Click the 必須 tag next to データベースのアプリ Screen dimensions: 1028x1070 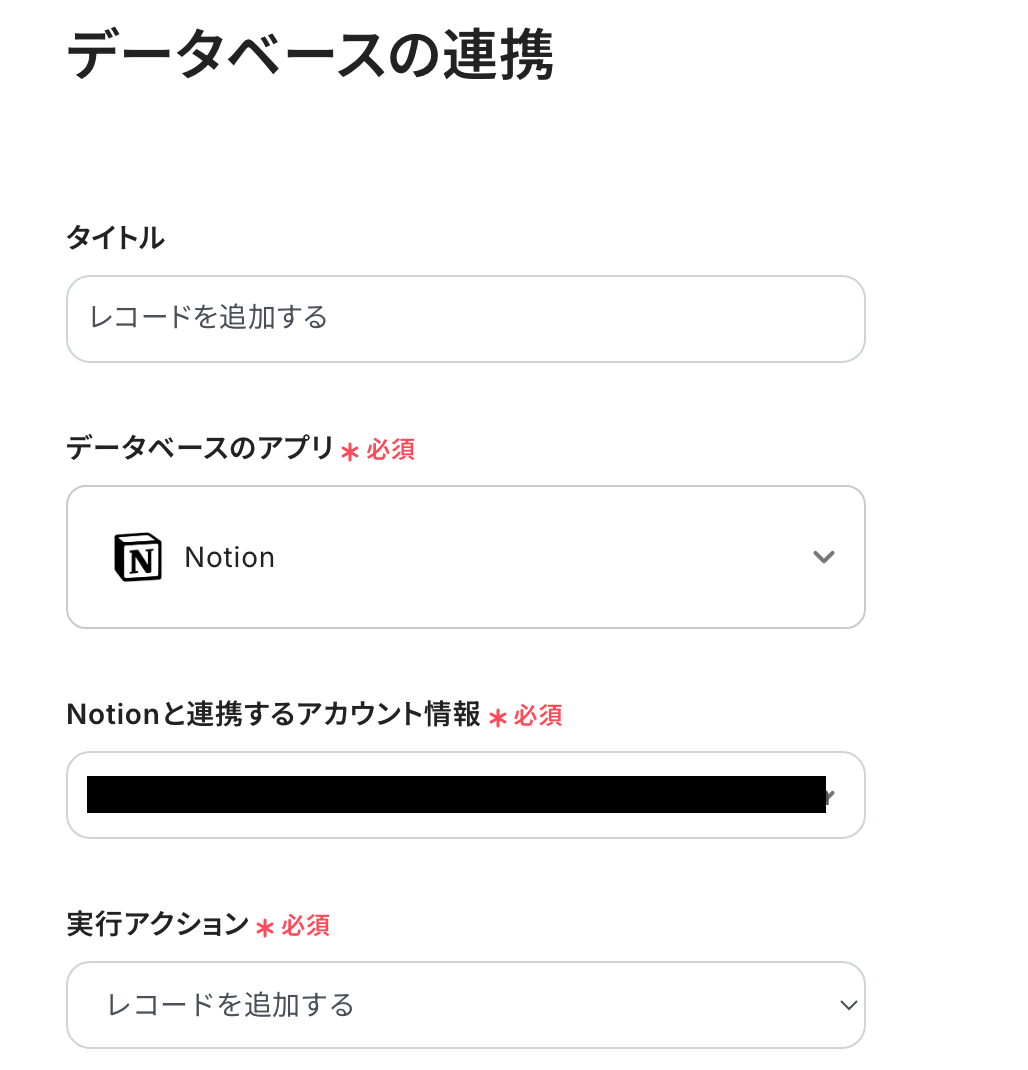(391, 450)
